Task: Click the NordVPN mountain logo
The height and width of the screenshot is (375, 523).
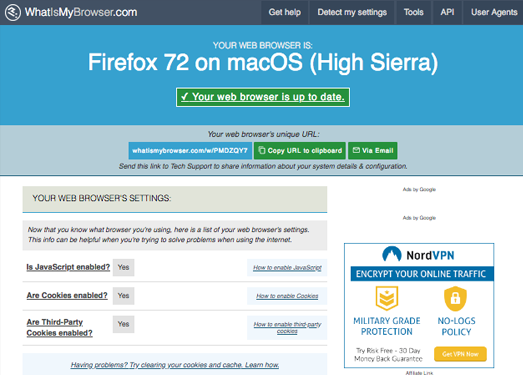Action: point(392,254)
